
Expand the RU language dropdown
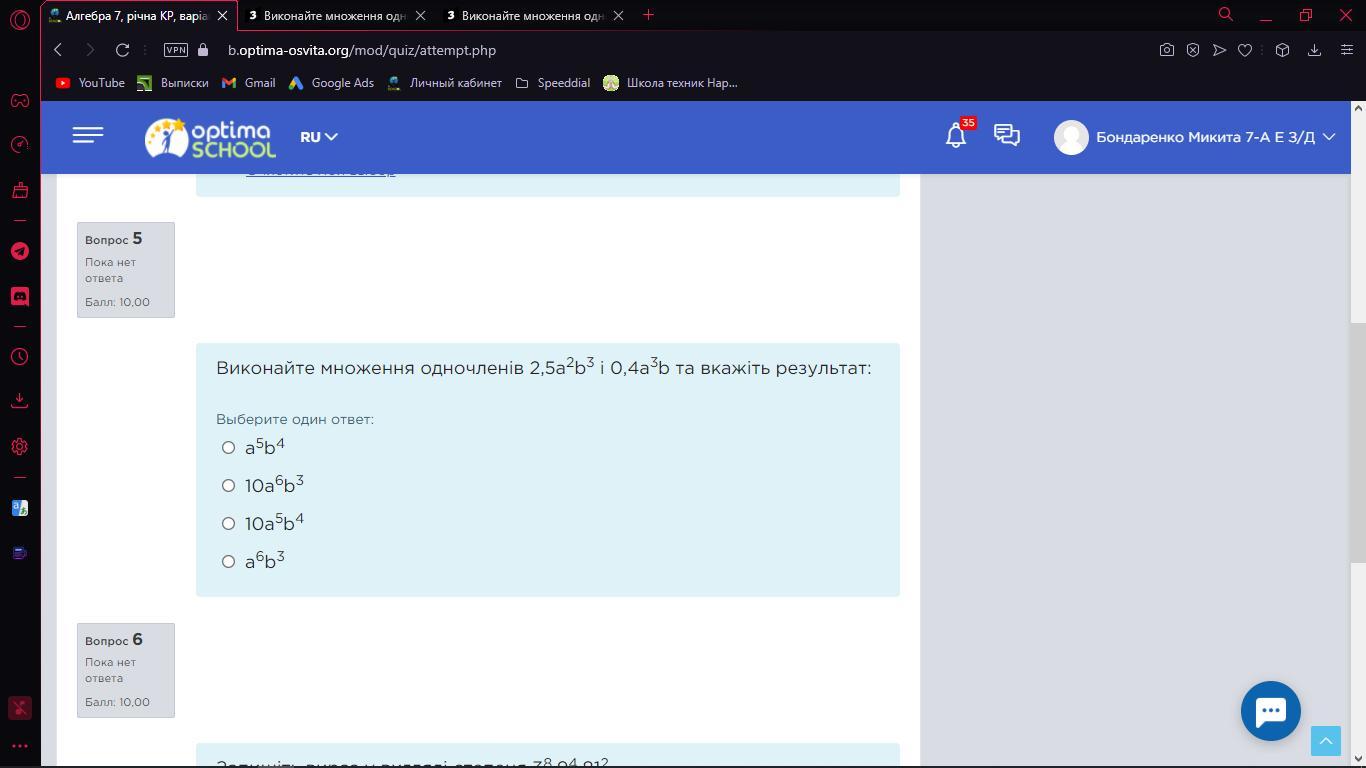[x=319, y=137]
